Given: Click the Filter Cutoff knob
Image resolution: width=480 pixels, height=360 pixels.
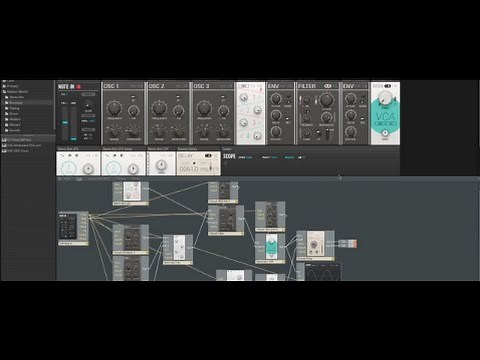Looking at the screenshot, I should (326, 100).
